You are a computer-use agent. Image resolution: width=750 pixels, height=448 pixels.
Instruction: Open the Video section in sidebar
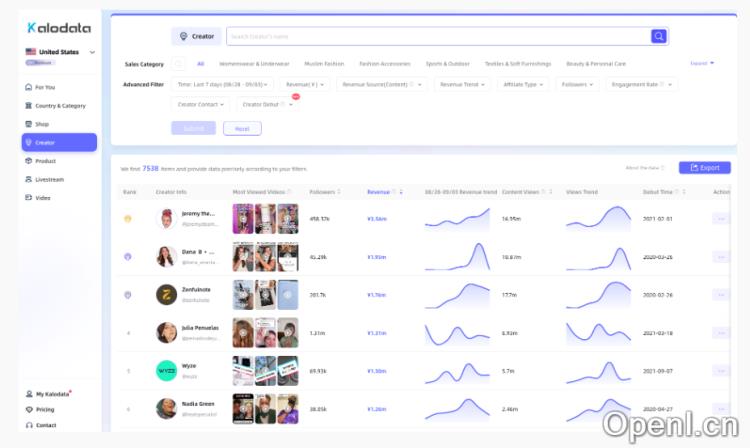[x=42, y=197]
